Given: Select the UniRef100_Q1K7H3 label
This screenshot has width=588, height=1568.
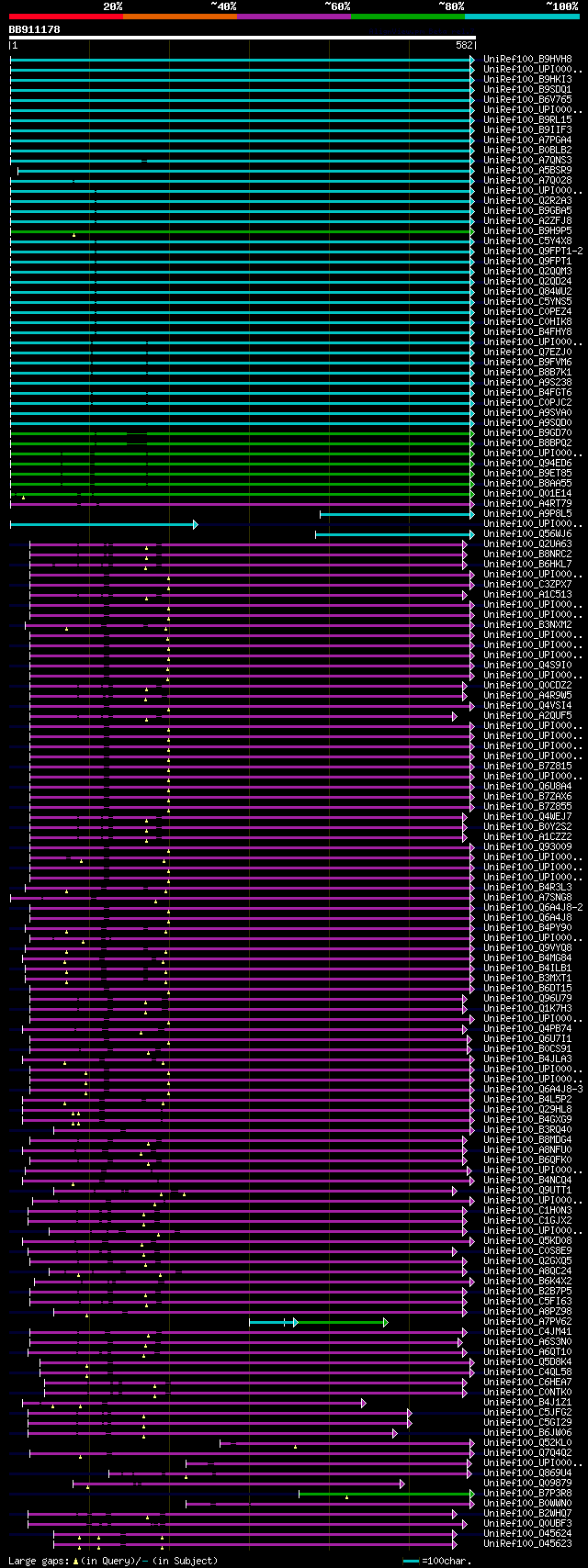Looking at the screenshot, I should tap(527, 1008).
